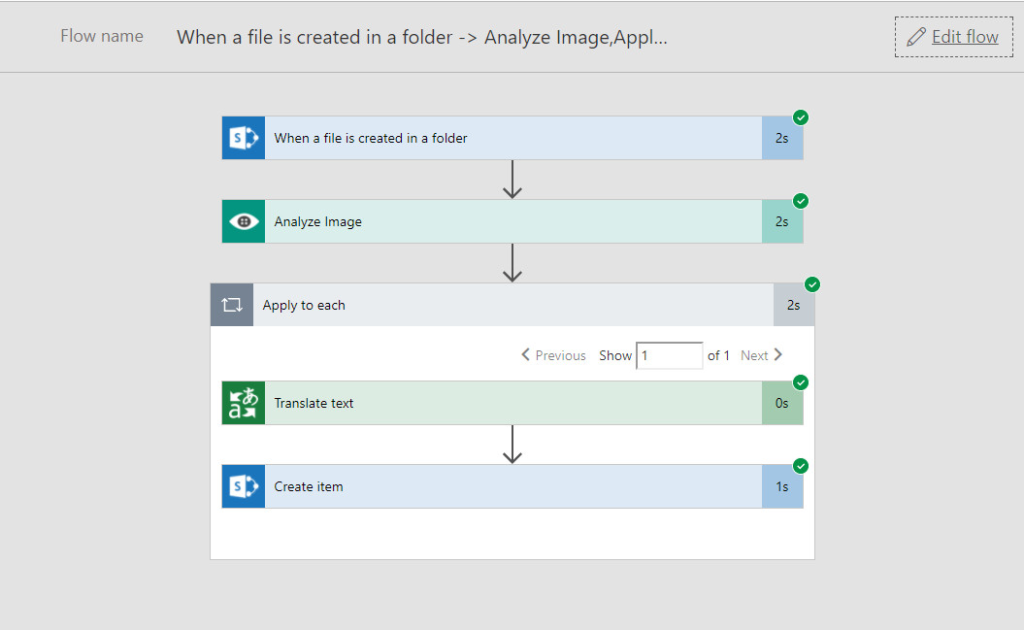The height and width of the screenshot is (630, 1024).
Task: Click the SharePoint trigger icon
Action: [x=241, y=138]
